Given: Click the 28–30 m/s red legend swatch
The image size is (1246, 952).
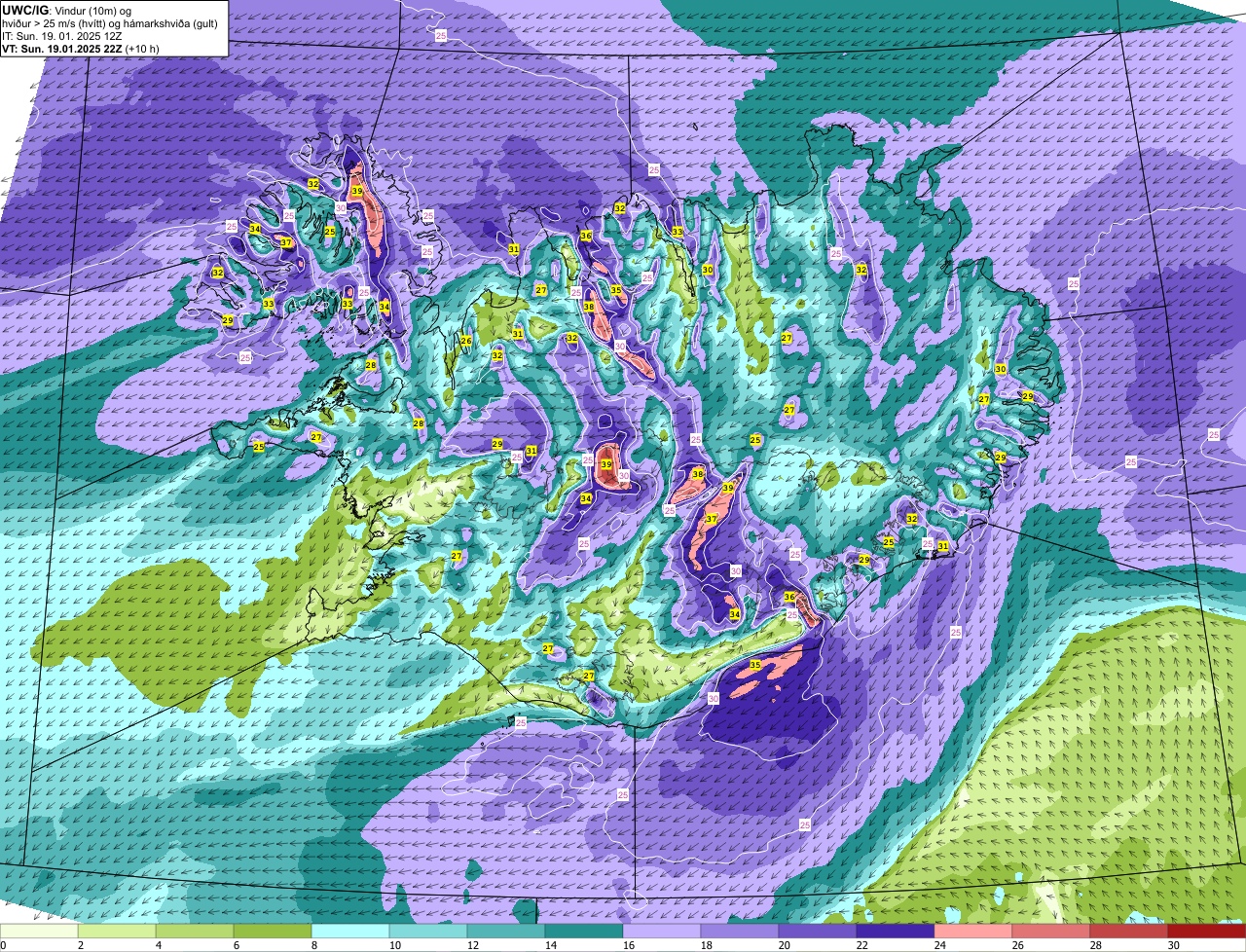Looking at the screenshot, I should (x=1129, y=931).
